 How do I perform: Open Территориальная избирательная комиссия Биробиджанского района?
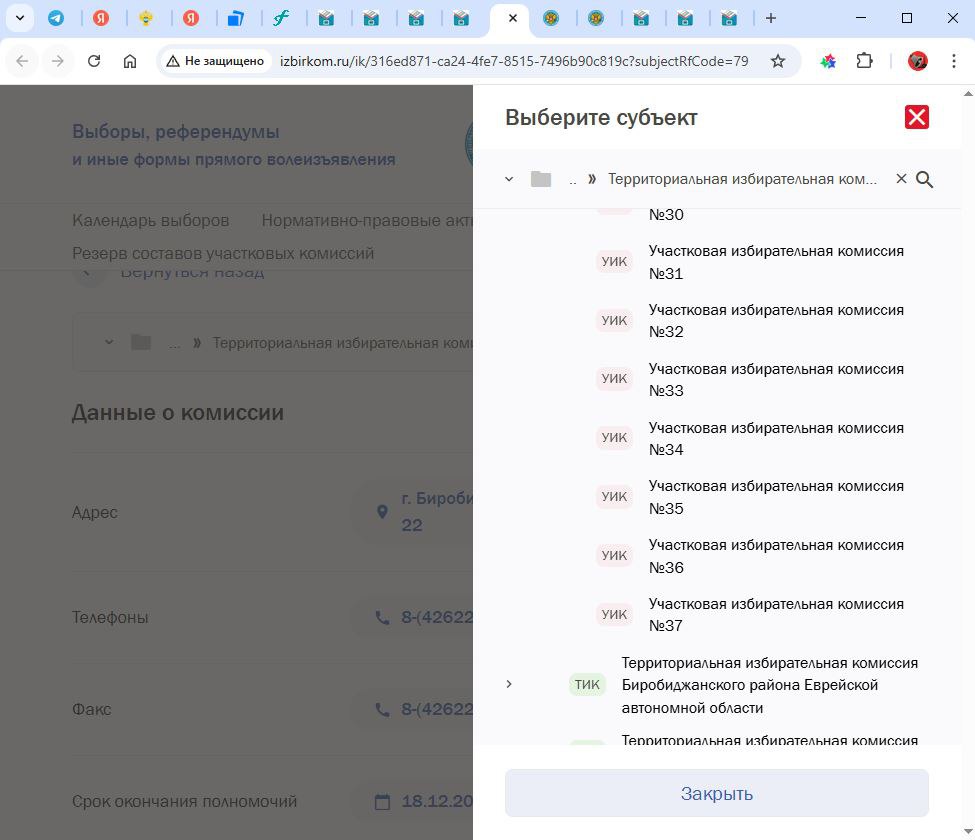point(770,685)
